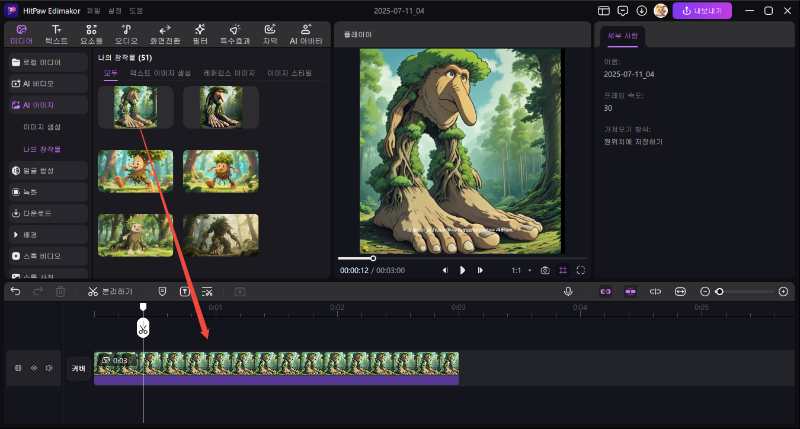Screen dimensions: 800x429
Task: Select AI Video in sidebar
Action: (x=48, y=84)
